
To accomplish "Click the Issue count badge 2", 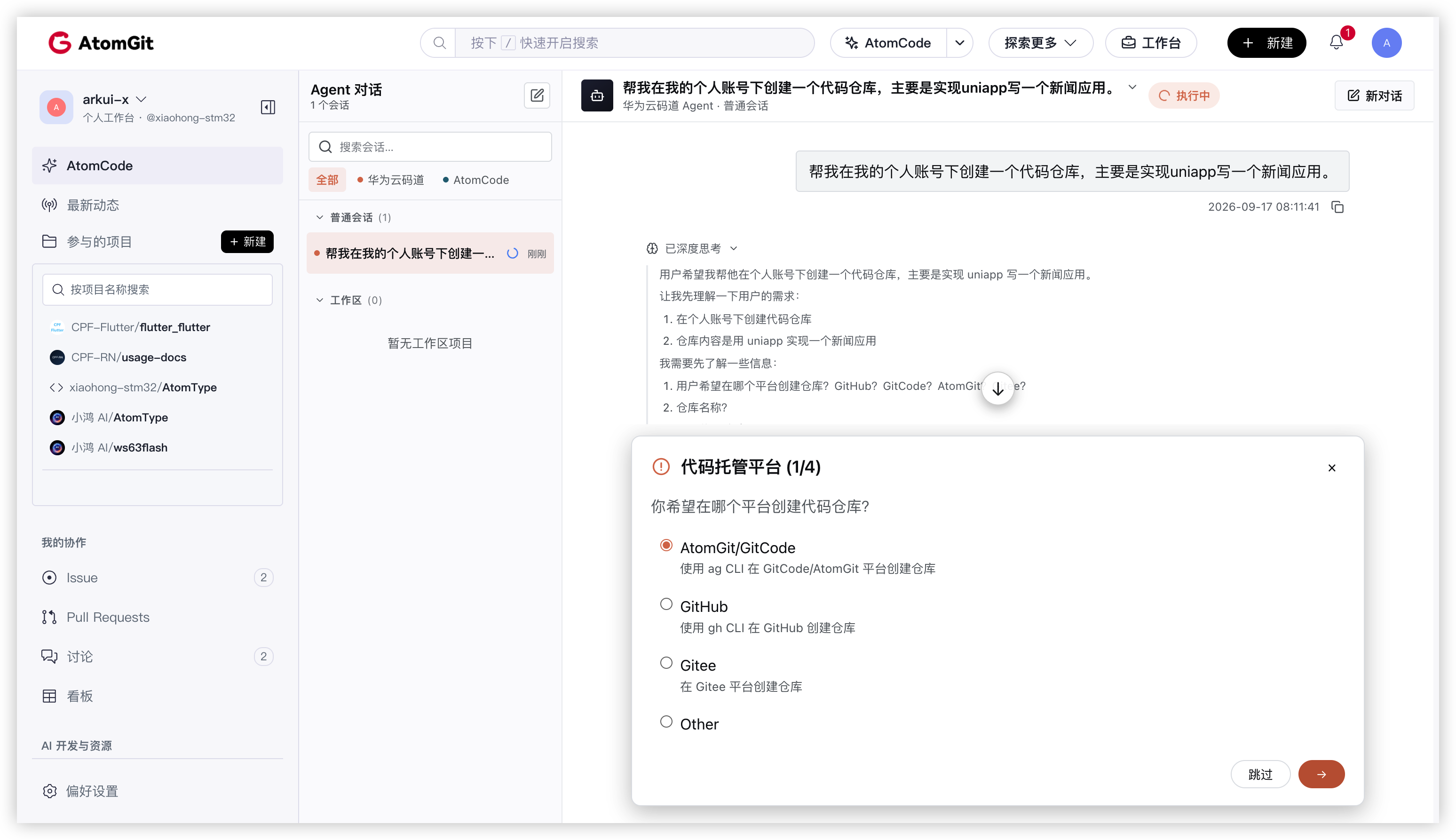I will coord(264,578).
